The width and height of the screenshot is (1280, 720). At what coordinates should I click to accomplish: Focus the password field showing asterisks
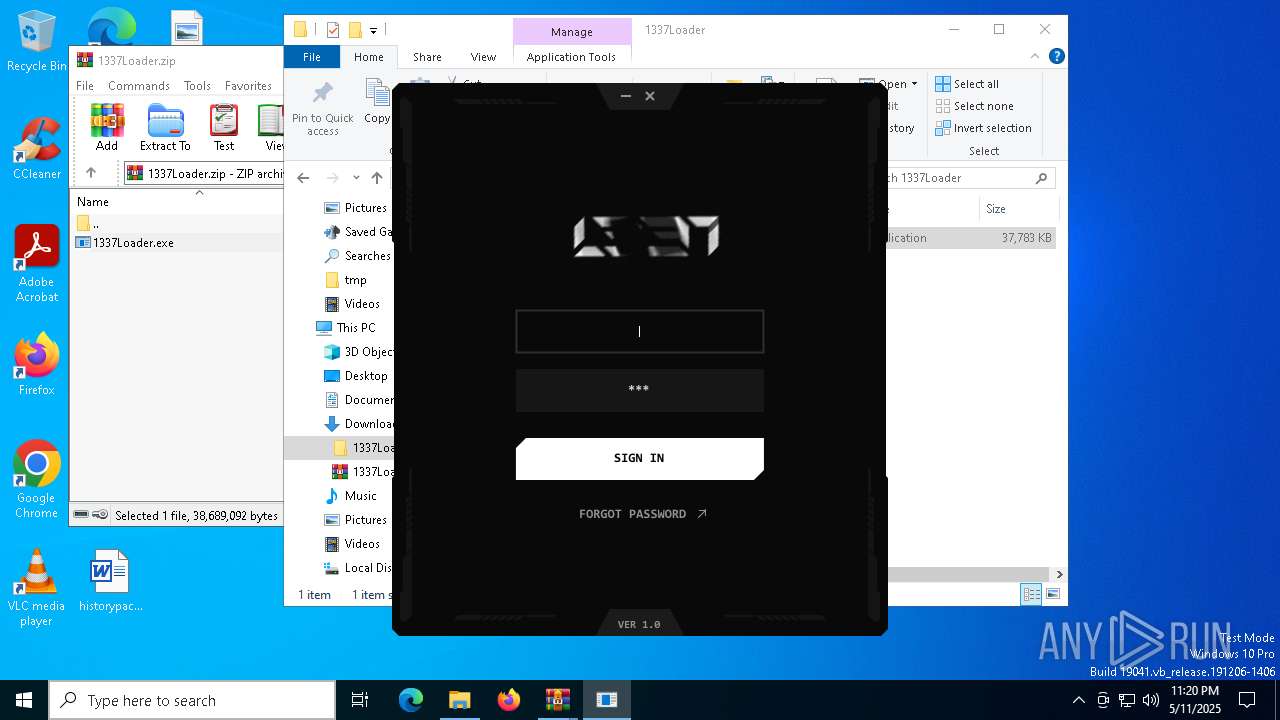coord(639,390)
